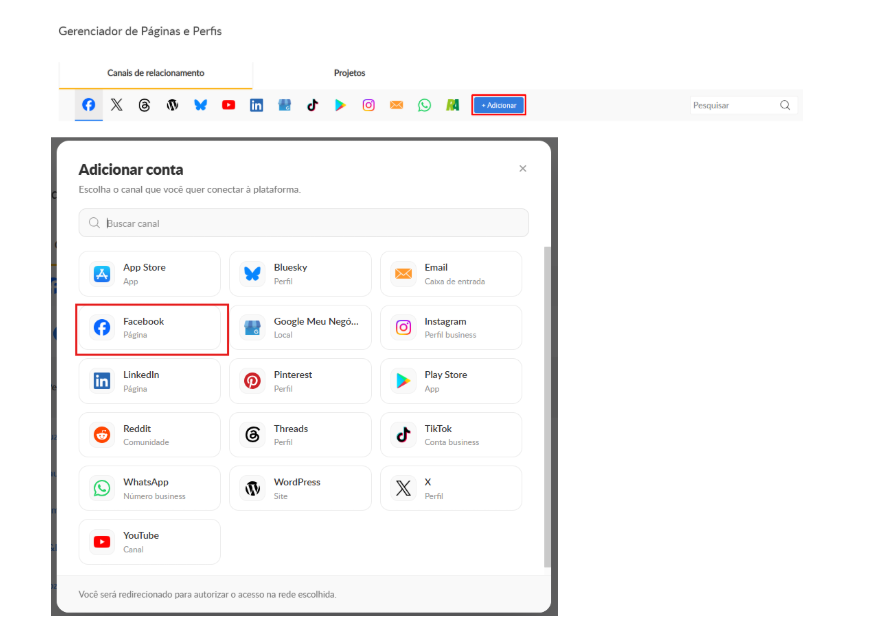This screenshot has width=878, height=620.
Task: Choose the WordPress Site card in the dialog
Action: click(300, 488)
